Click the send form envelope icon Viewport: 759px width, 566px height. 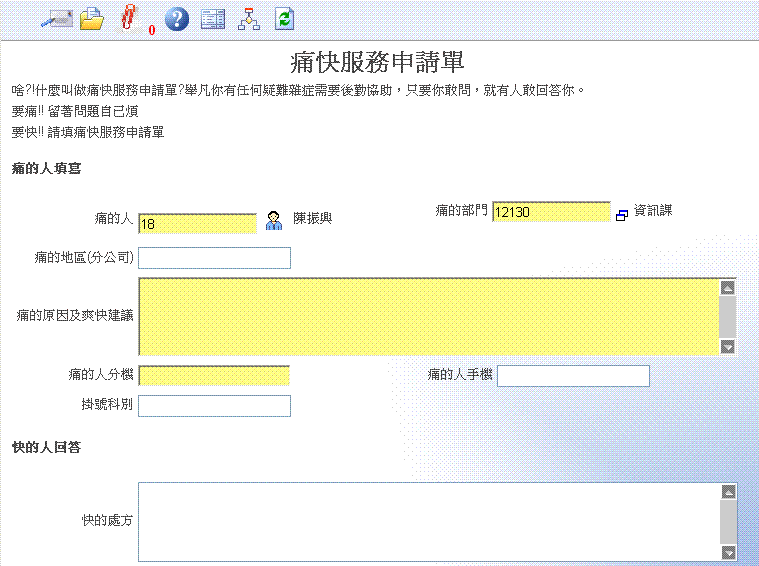coord(56,19)
